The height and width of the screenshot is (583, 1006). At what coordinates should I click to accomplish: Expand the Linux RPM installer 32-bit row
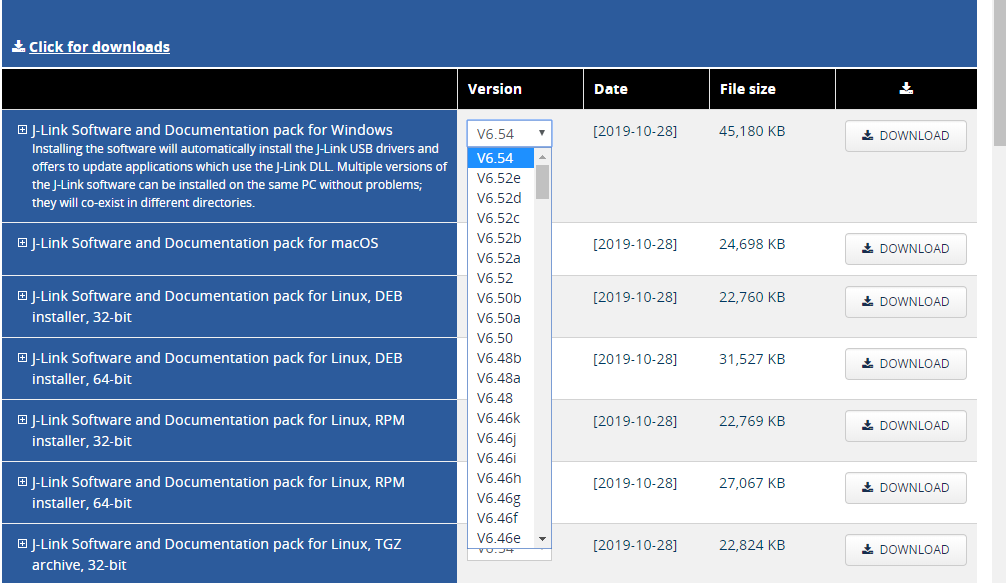pos(22,419)
